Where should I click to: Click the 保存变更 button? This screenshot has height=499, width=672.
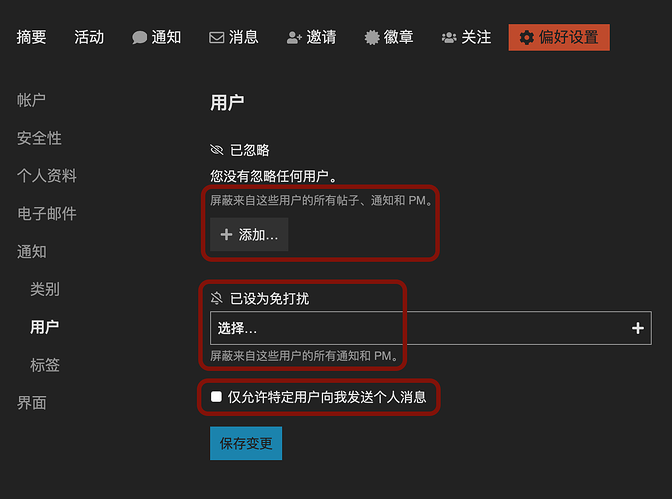(246, 443)
